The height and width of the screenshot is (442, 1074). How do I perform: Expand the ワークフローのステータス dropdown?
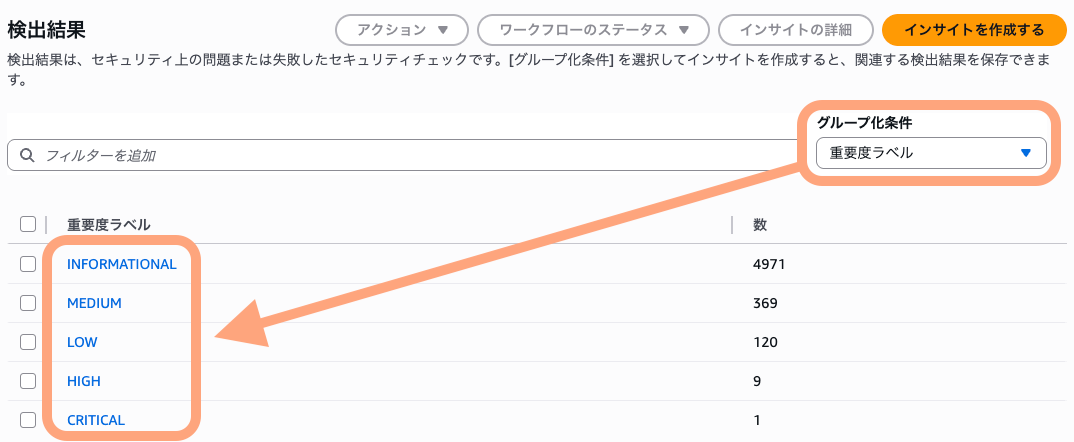(593, 30)
